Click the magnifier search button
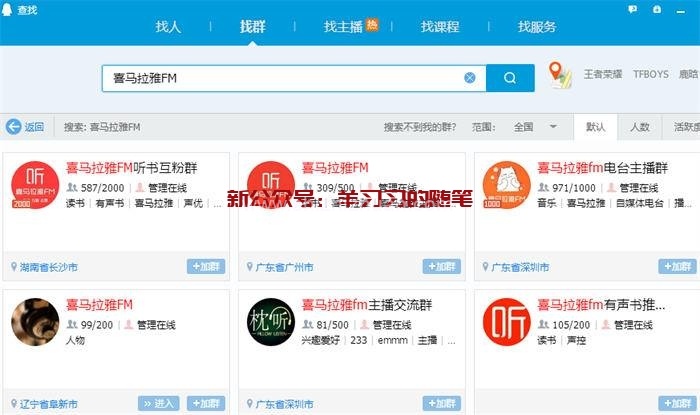Screen dimensions: 700x415 pyautogui.click(x=510, y=78)
